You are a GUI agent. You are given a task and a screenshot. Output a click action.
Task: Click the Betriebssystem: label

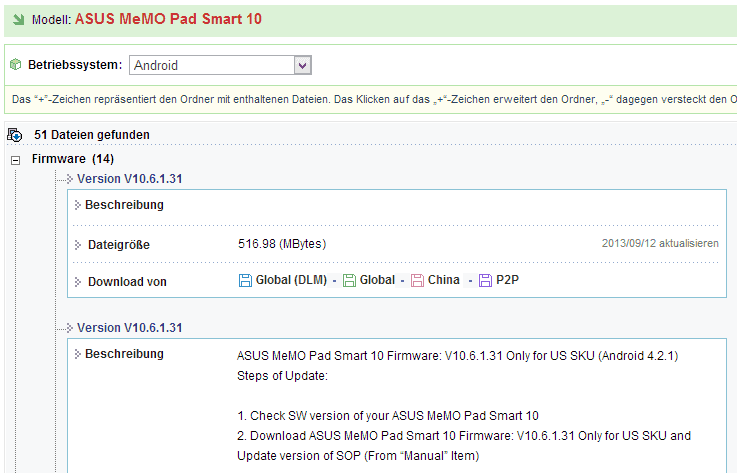75,65
